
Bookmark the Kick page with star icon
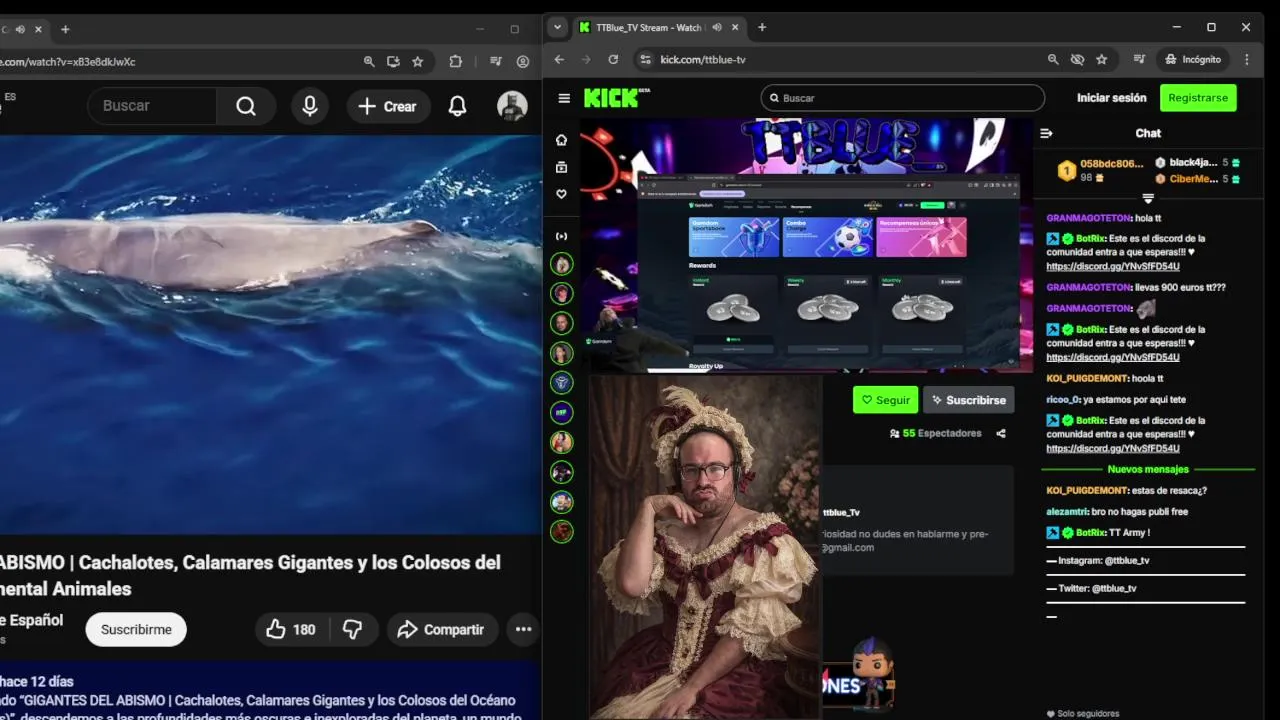(x=1101, y=59)
